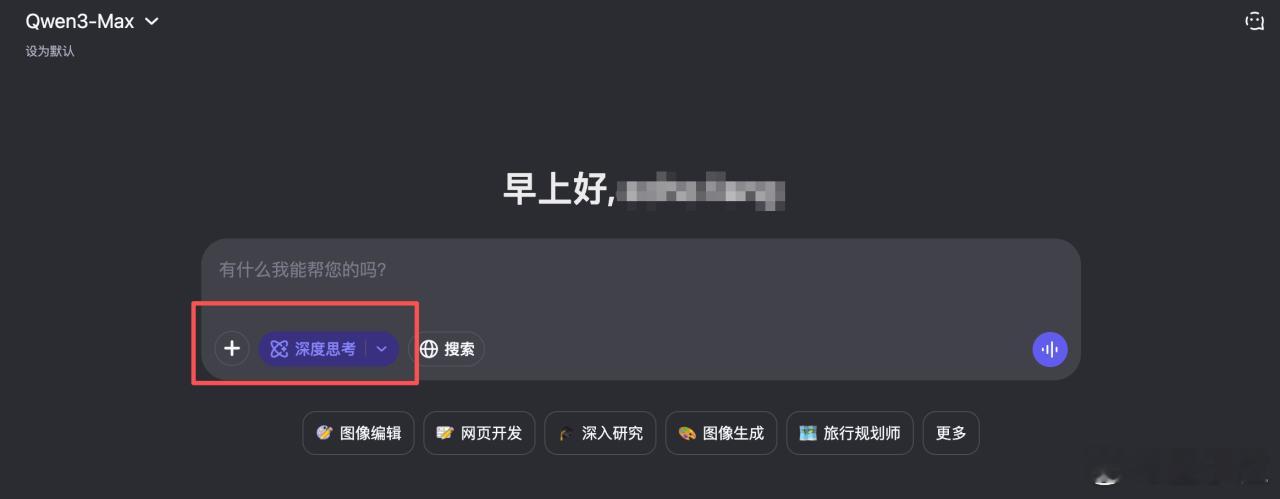
Task: Toggle the 搜索 web search option
Action: pyautogui.click(x=447, y=349)
